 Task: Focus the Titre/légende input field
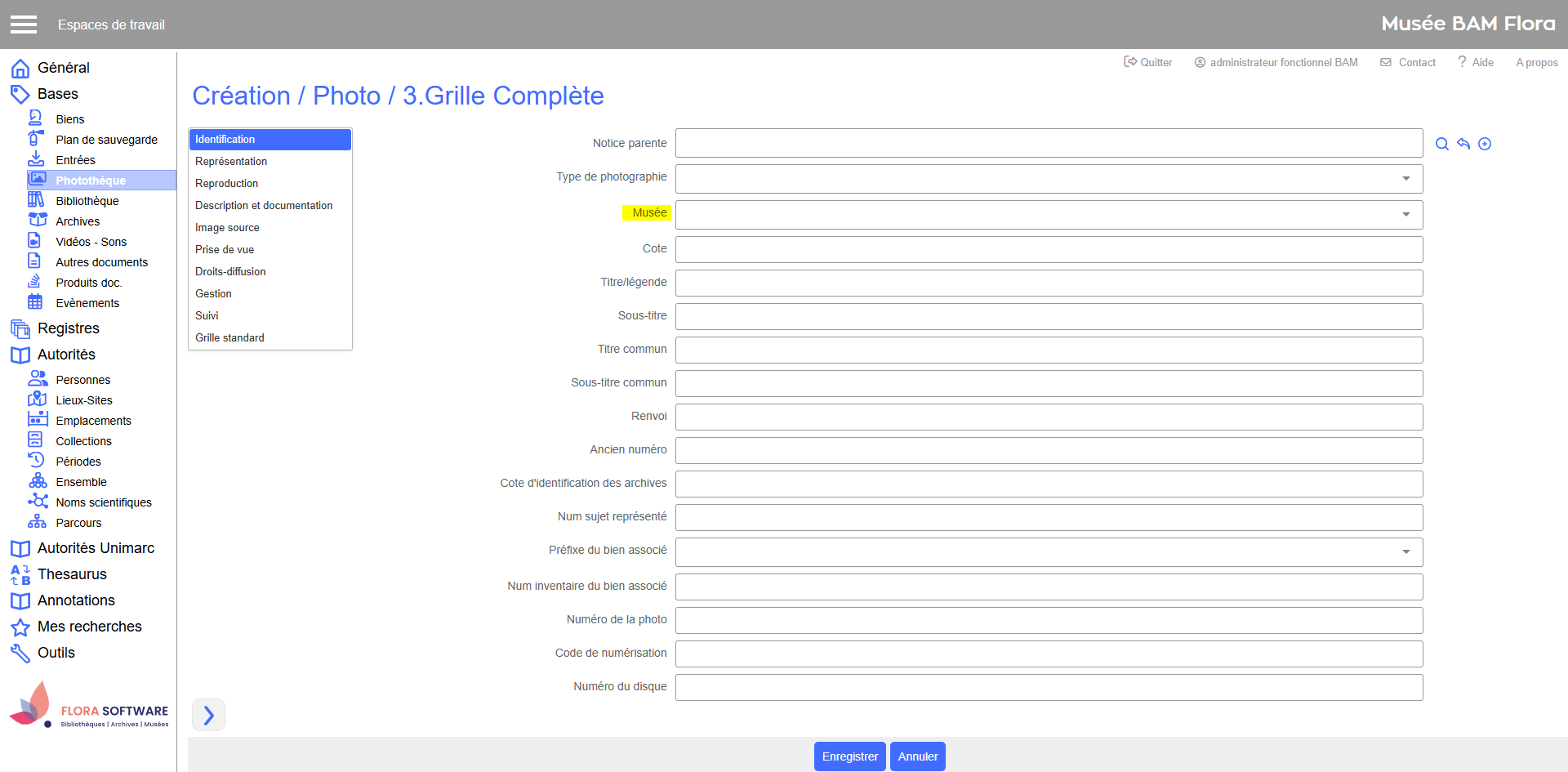coord(1049,283)
